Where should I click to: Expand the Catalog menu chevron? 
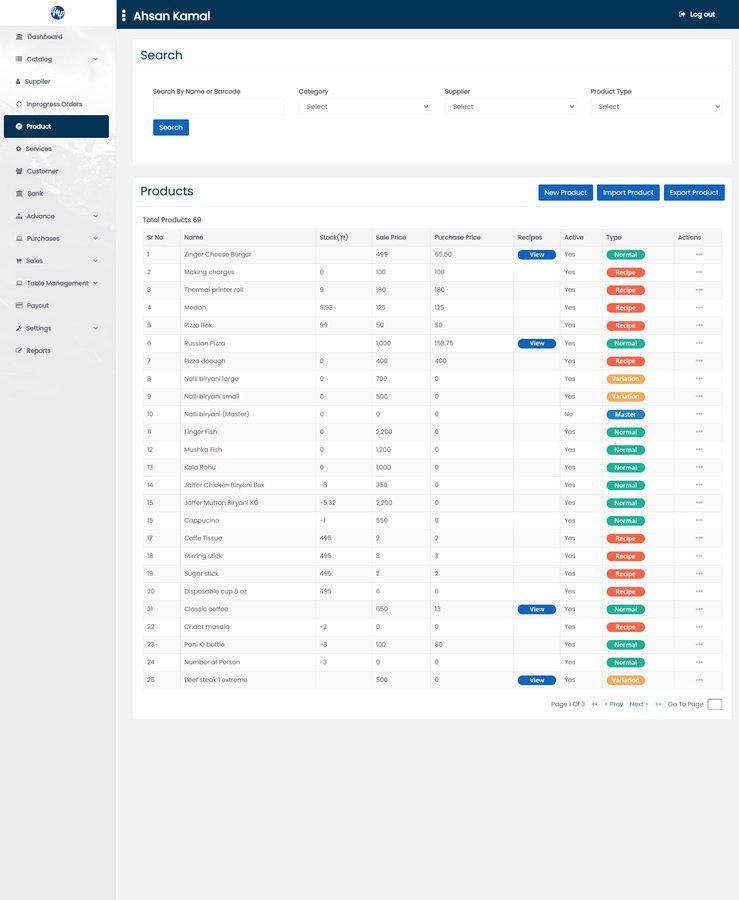point(95,59)
